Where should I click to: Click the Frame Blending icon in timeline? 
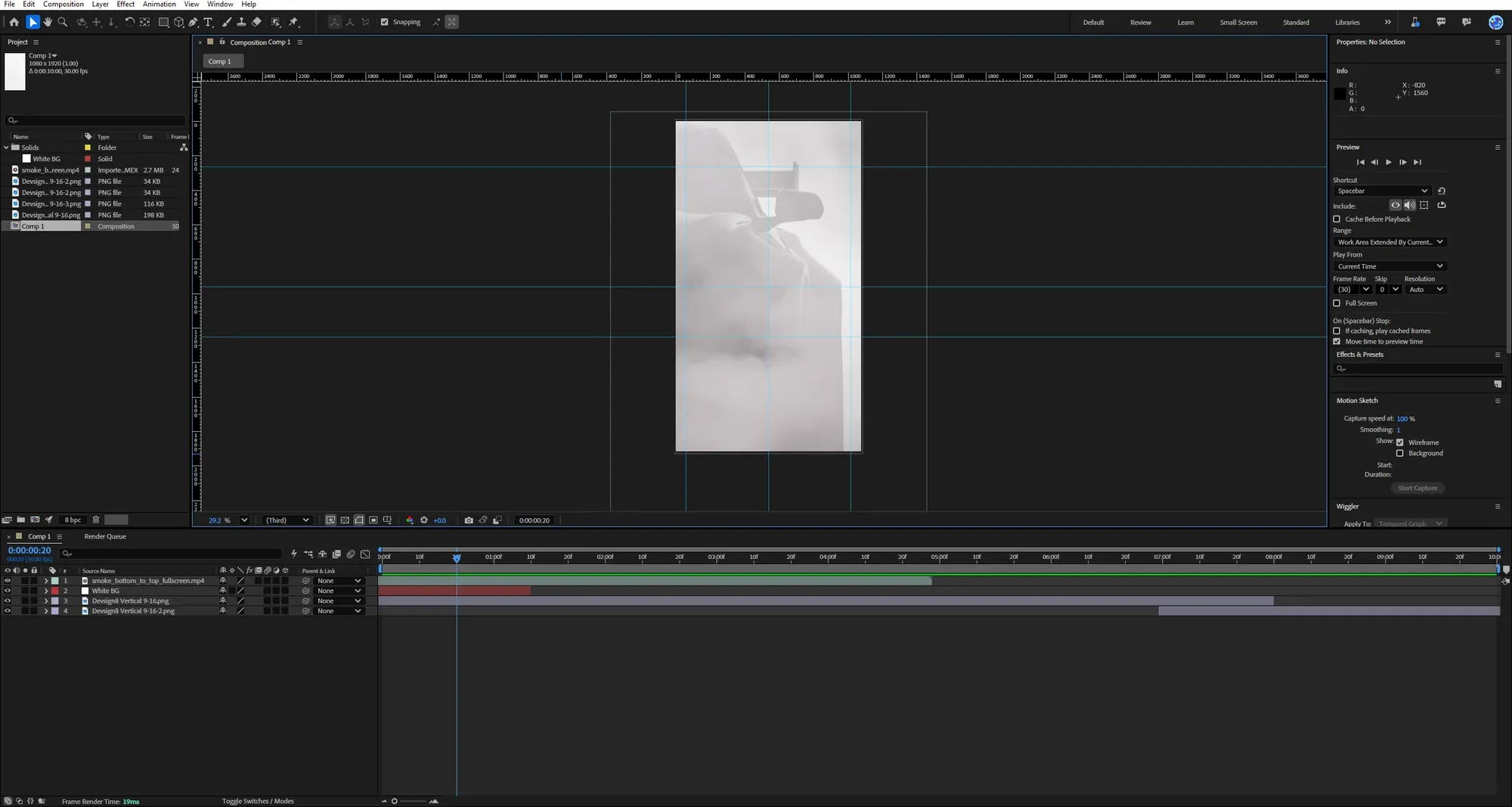pos(336,554)
